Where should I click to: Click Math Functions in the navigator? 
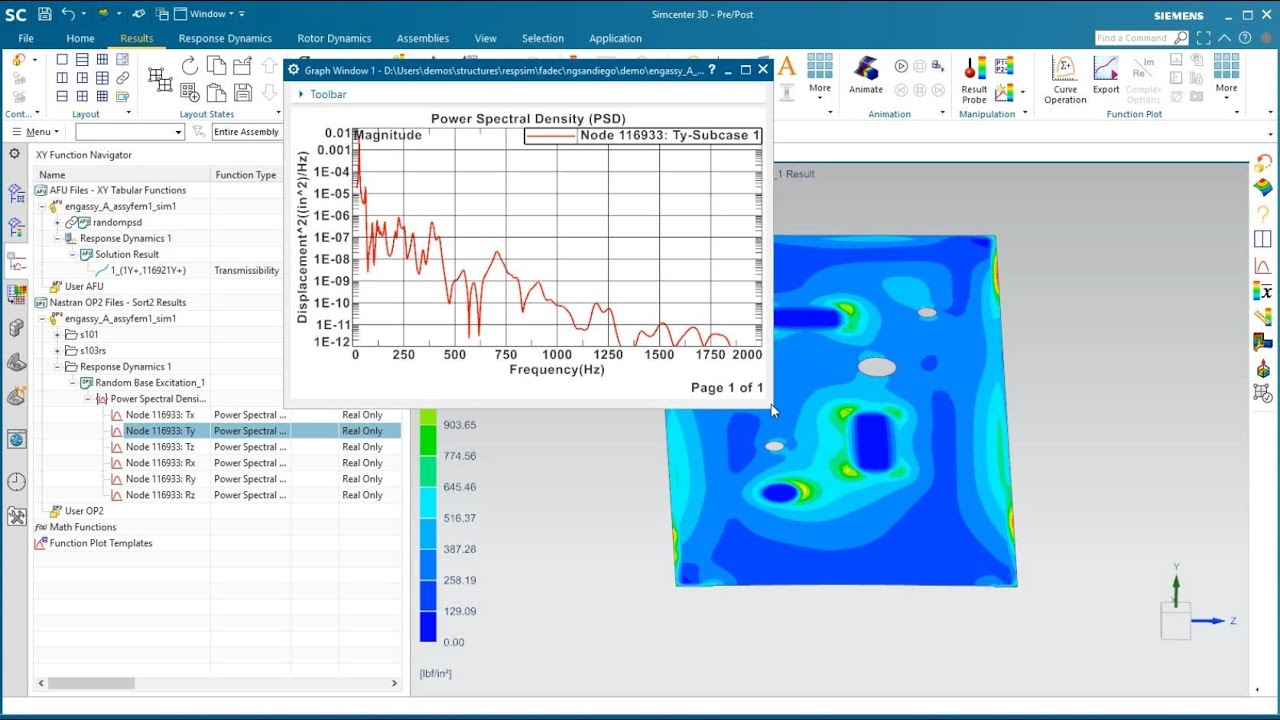(83, 527)
